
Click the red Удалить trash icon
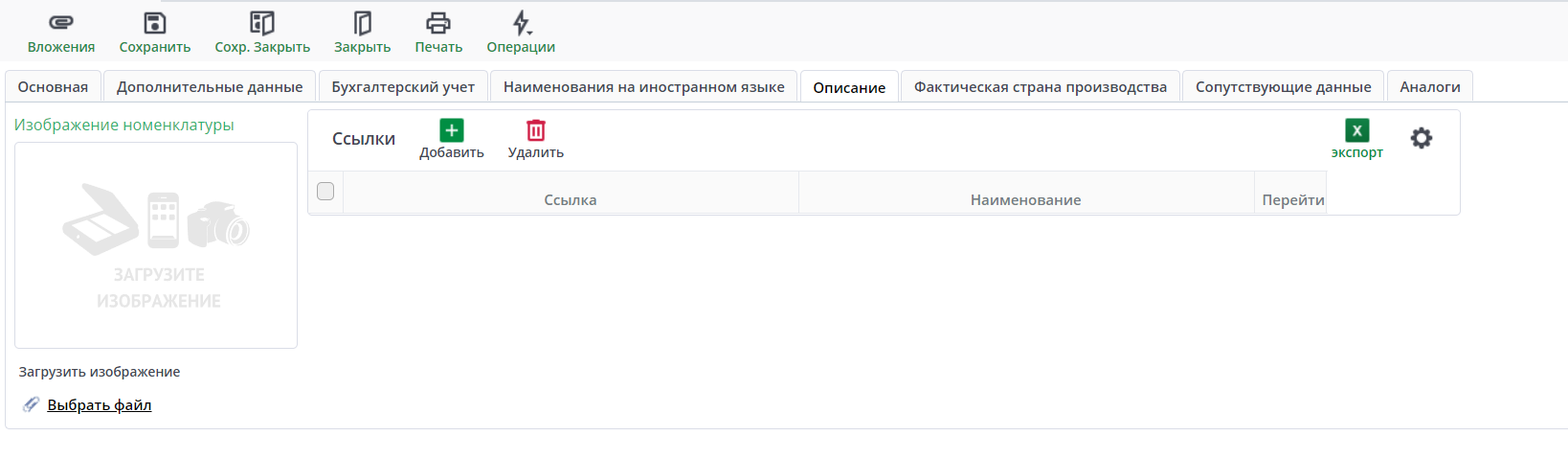(536, 130)
